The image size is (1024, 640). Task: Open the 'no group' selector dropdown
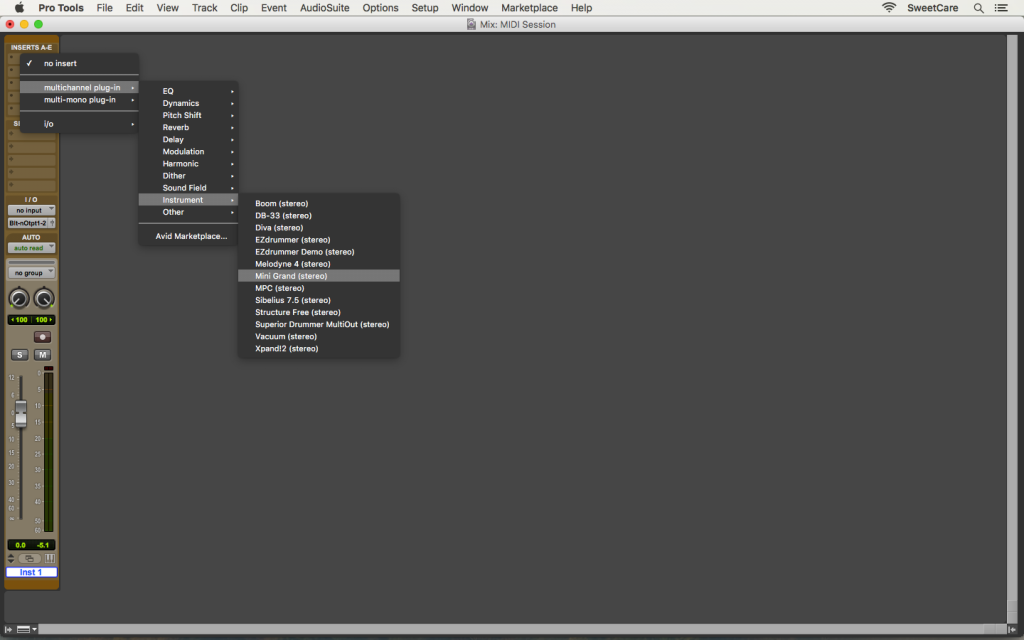pyautogui.click(x=31, y=273)
